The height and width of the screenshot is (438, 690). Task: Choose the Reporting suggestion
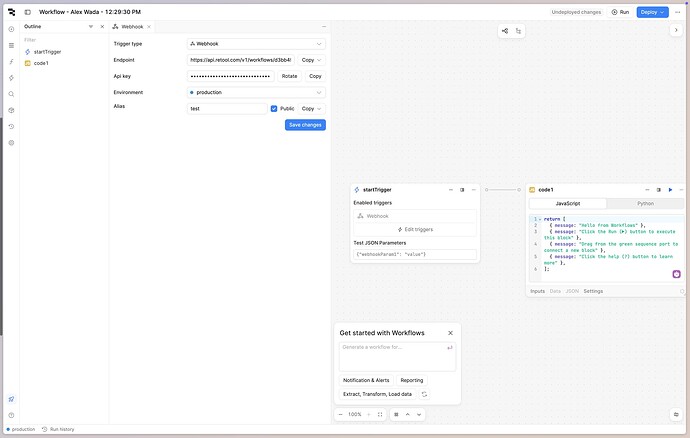click(412, 380)
